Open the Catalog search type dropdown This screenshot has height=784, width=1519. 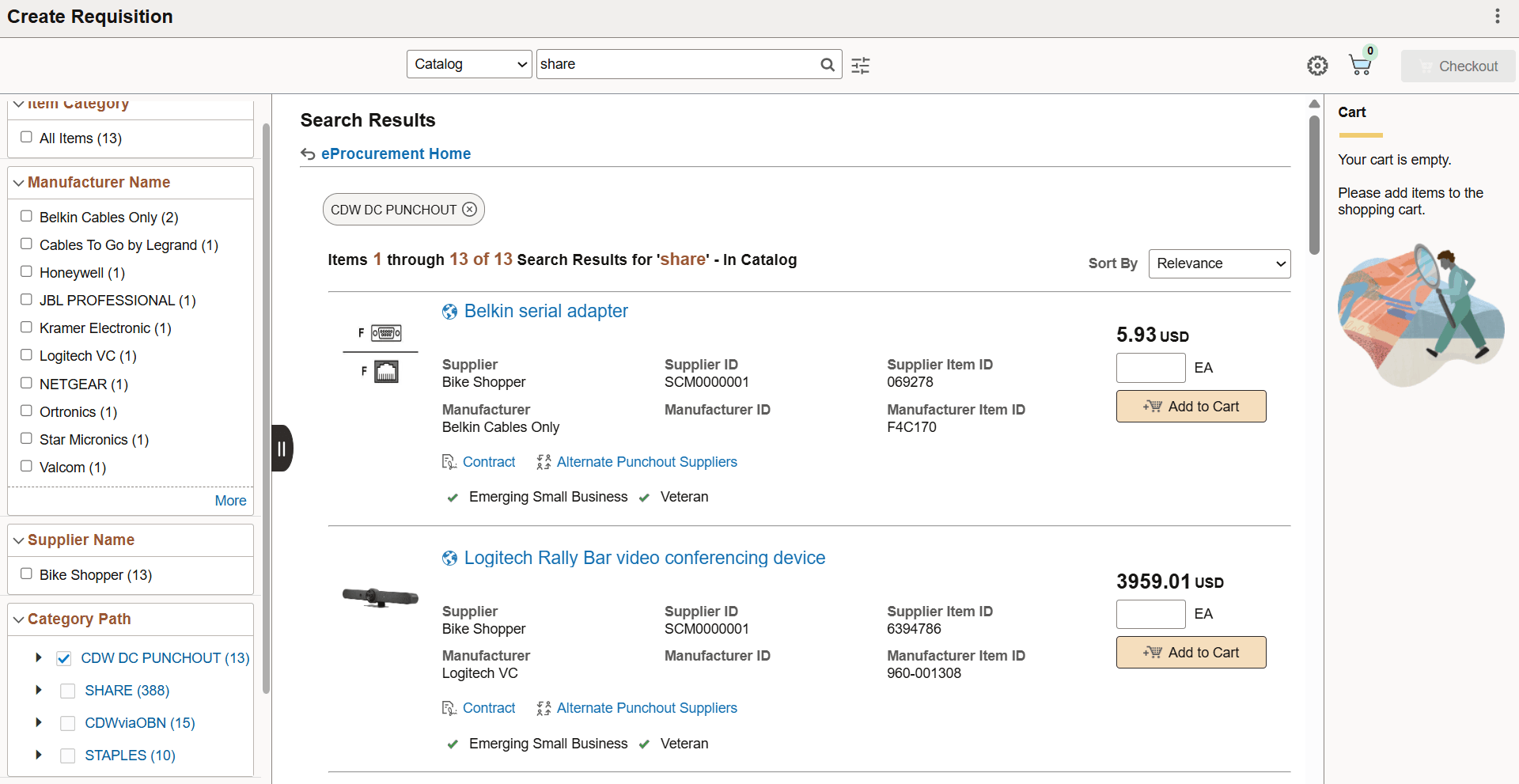pos(469,64)
